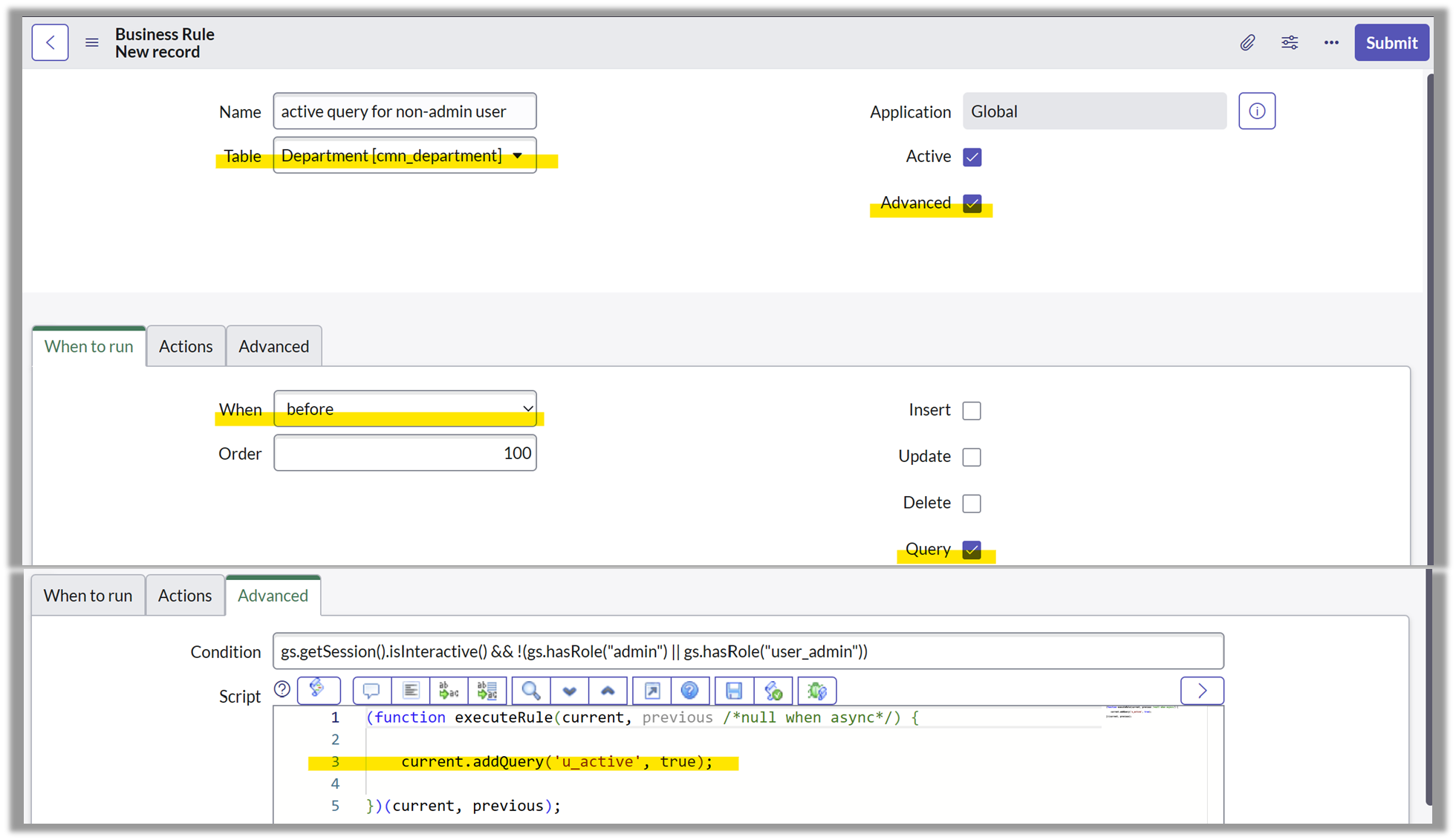Open the form context hamburger menu
1456x840 pixels.
[x=92, y=42]
